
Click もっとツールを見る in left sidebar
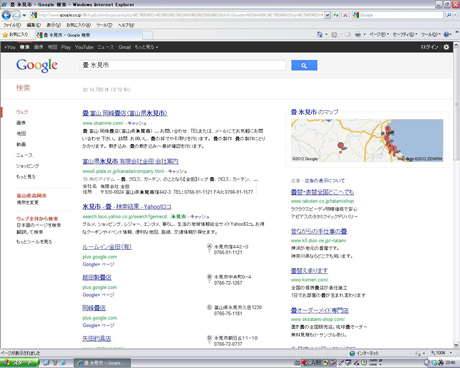34,242
